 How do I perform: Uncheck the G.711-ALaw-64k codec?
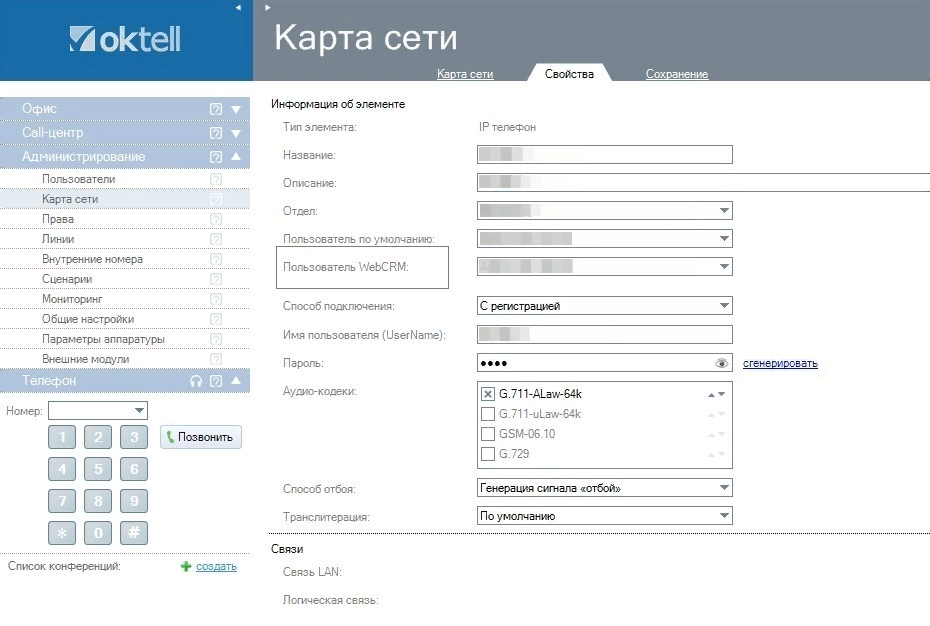tap(487, 393)
